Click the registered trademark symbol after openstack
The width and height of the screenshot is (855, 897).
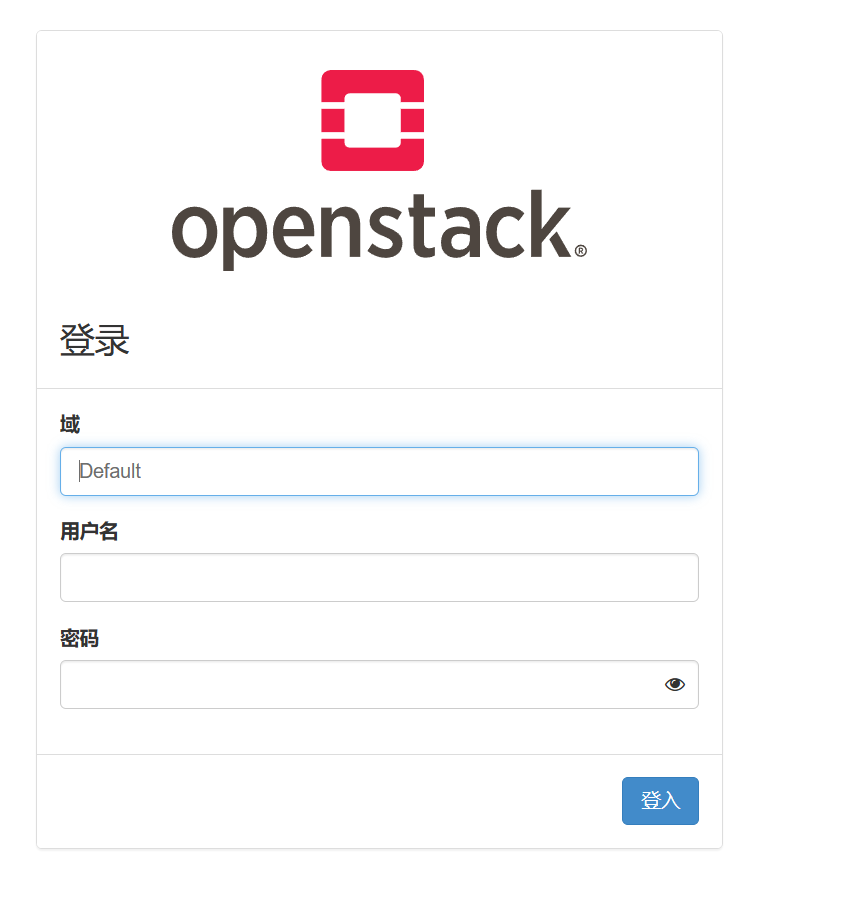coord(580,251)
